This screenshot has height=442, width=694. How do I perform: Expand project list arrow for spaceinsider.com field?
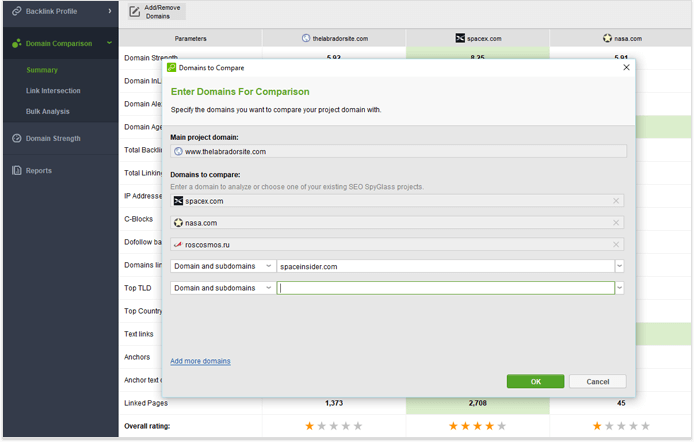click(x=620, y=266)
